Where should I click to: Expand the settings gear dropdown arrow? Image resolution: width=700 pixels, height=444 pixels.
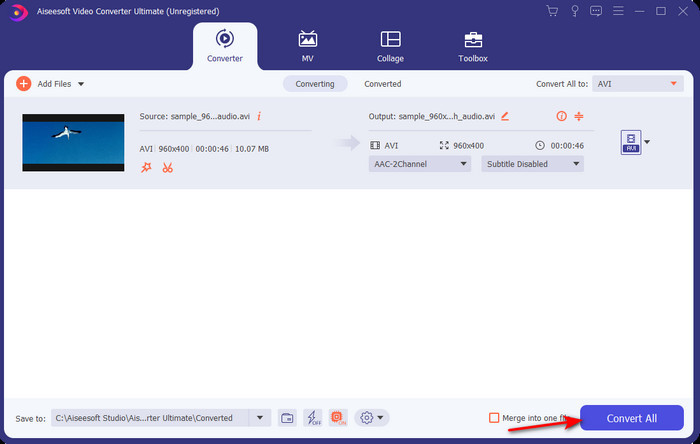[380, 418]
